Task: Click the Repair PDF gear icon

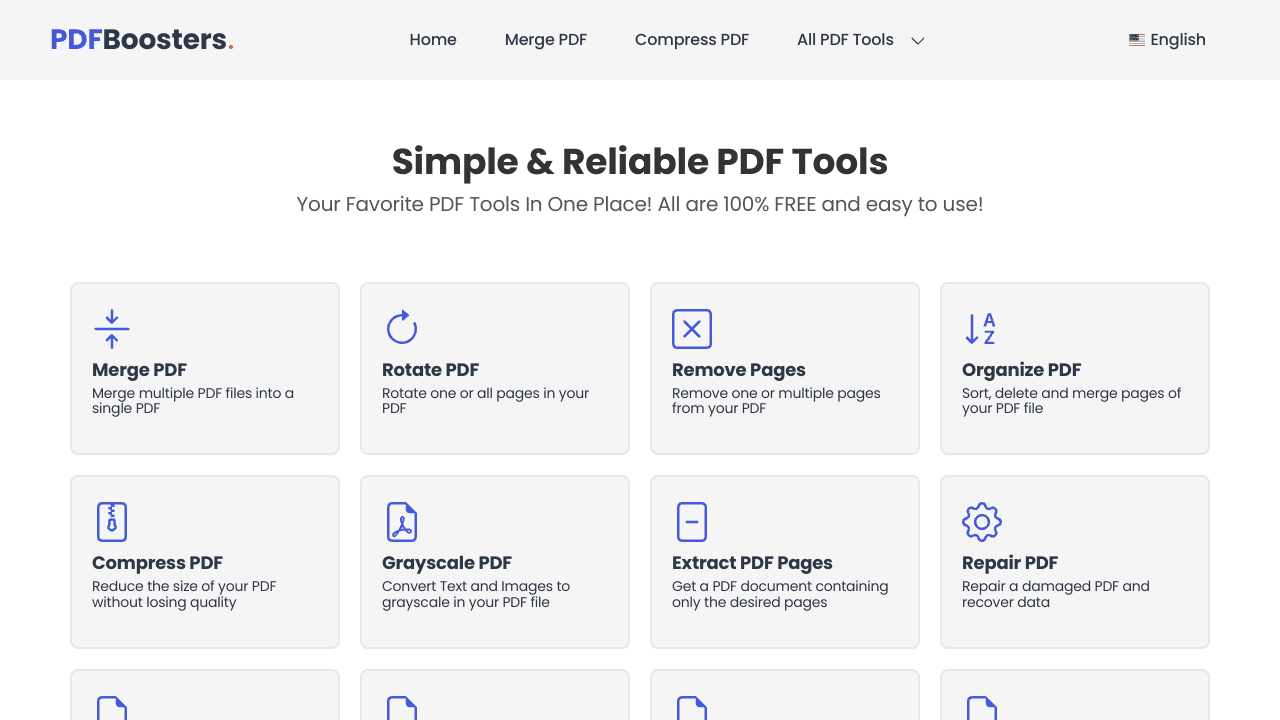Action: pos(981,521)
